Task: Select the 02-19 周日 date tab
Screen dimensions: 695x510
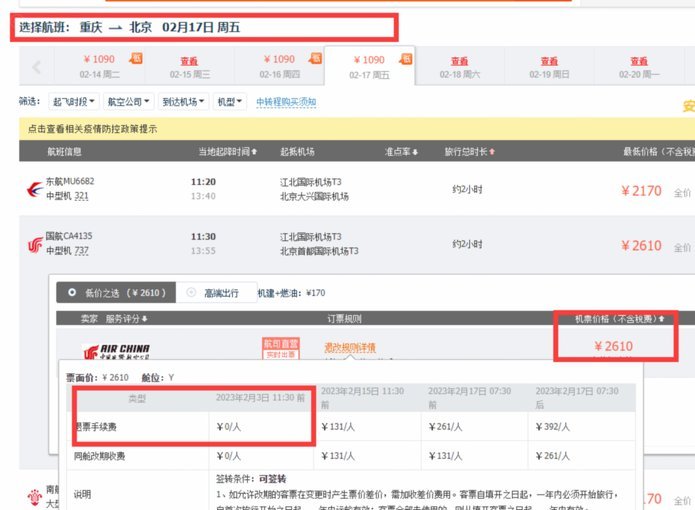Action: [549, 67]
